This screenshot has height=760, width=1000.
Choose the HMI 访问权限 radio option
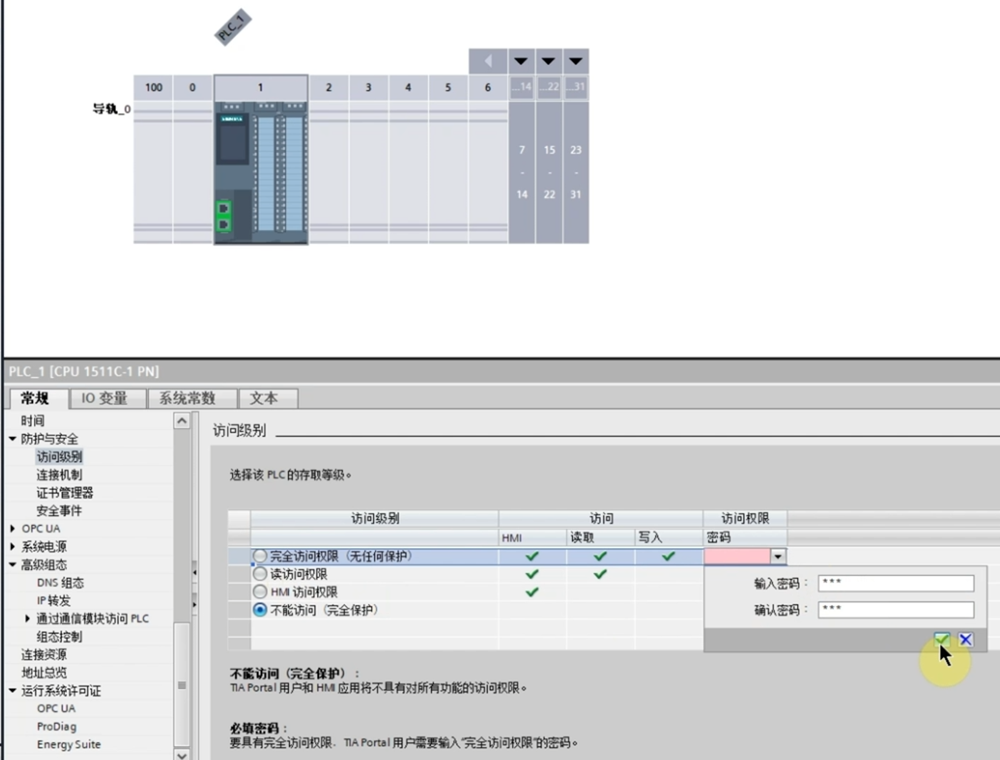click(261, 592)
